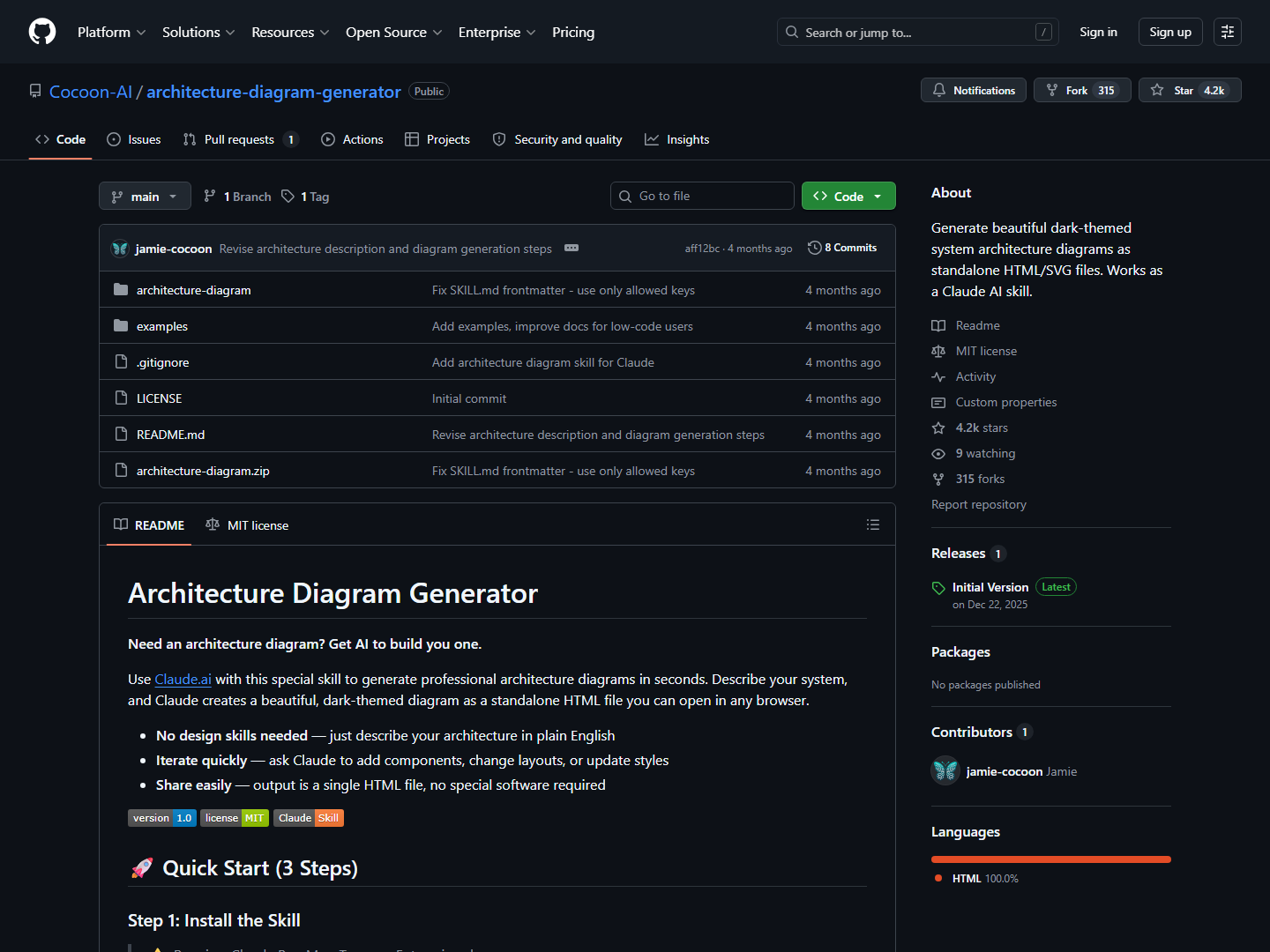The width and height of the screenshot is (1270, 952).
Task: Star the repository with the Star button
Action: (1190, 90)
